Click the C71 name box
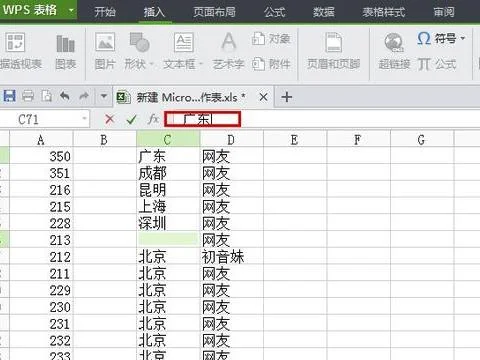This screenshot has width=480, height=360. click(x=40, y=119)
